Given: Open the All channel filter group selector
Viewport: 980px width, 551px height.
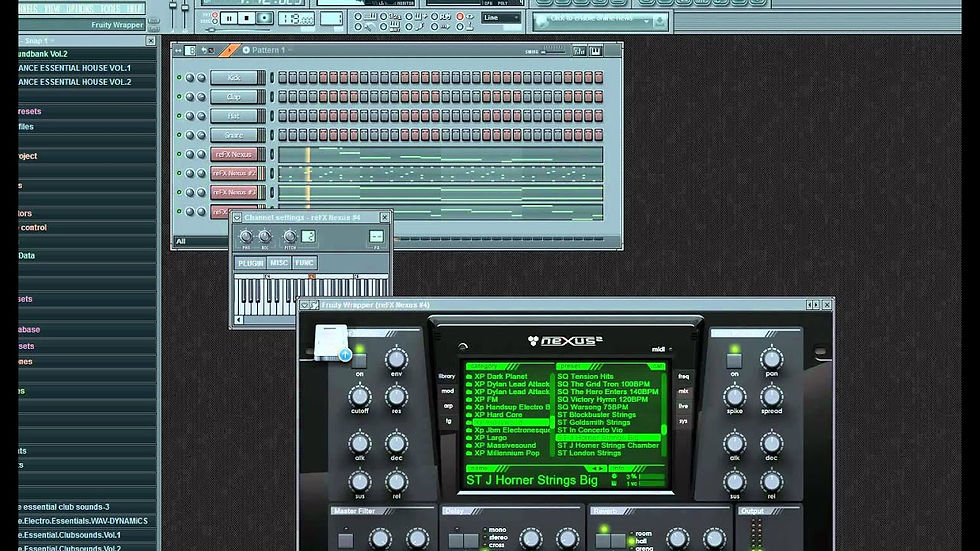Looking at the screenshot, I should 200,241.
